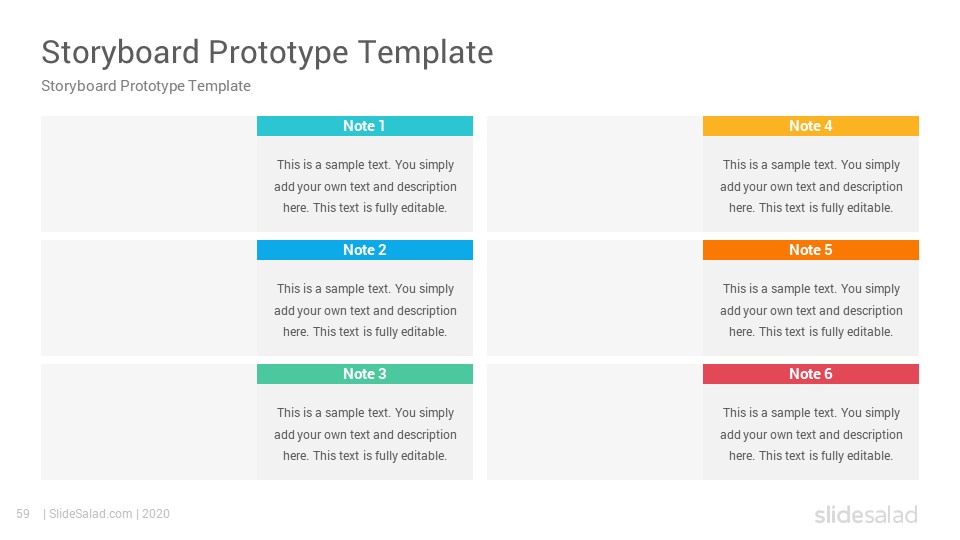Click the empty image placeholder beside Note 1

click(149, 174)
